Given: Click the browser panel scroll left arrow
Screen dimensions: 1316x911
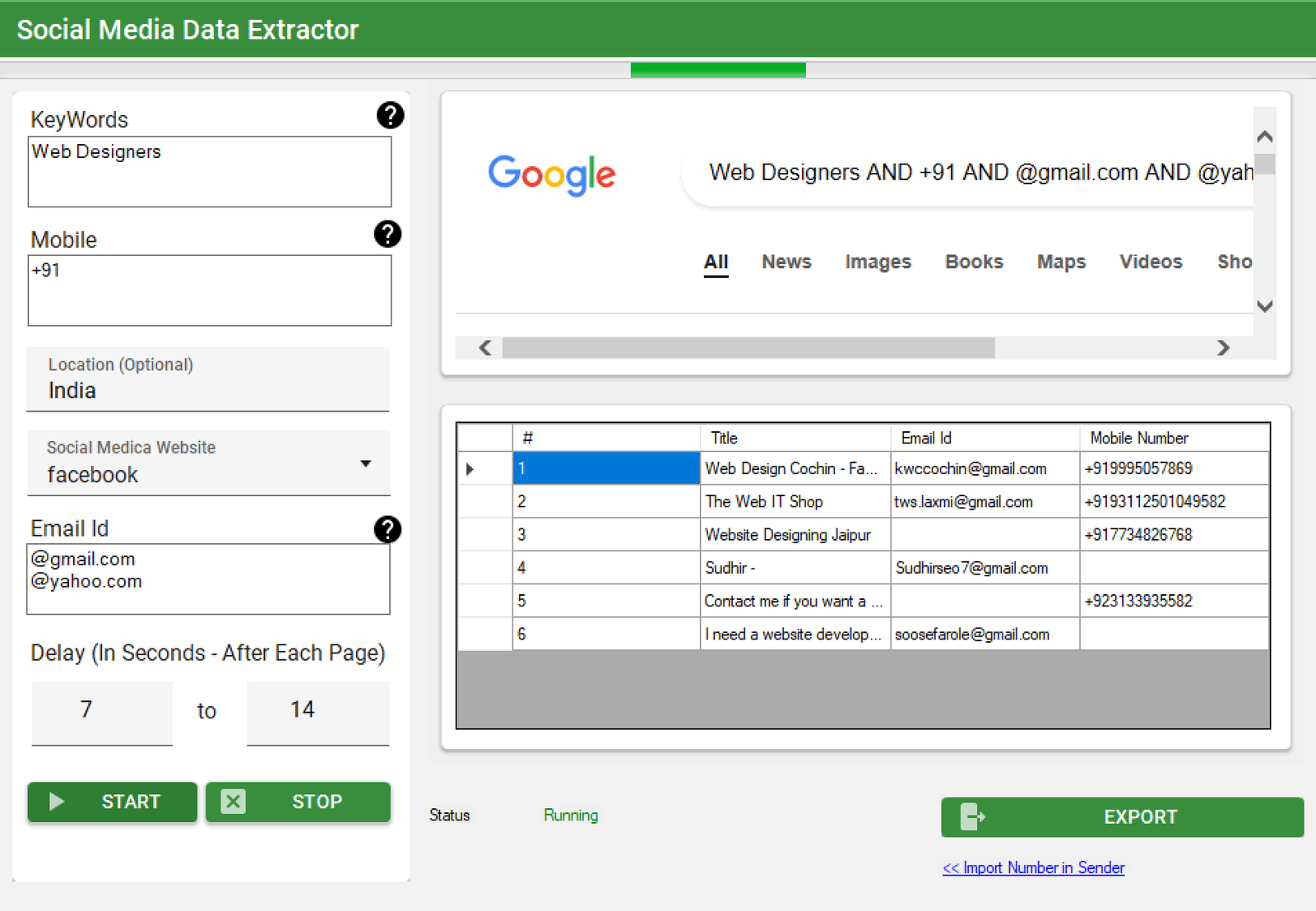Looking at the screenshot, I should [x=485, y=348].
